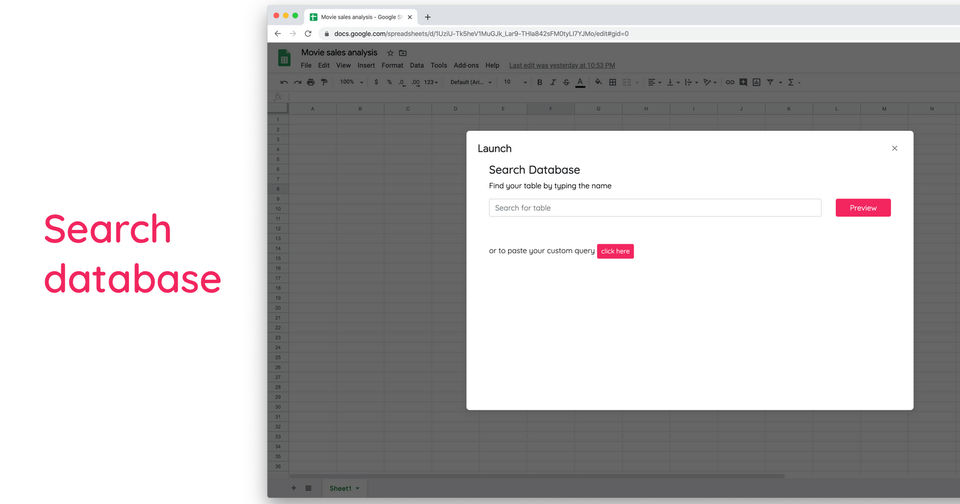Reload the page with the refresh icon
Image resolution: width=960 pixels, height=504 pixels.
pyautogui.click(x=308, y=34)
